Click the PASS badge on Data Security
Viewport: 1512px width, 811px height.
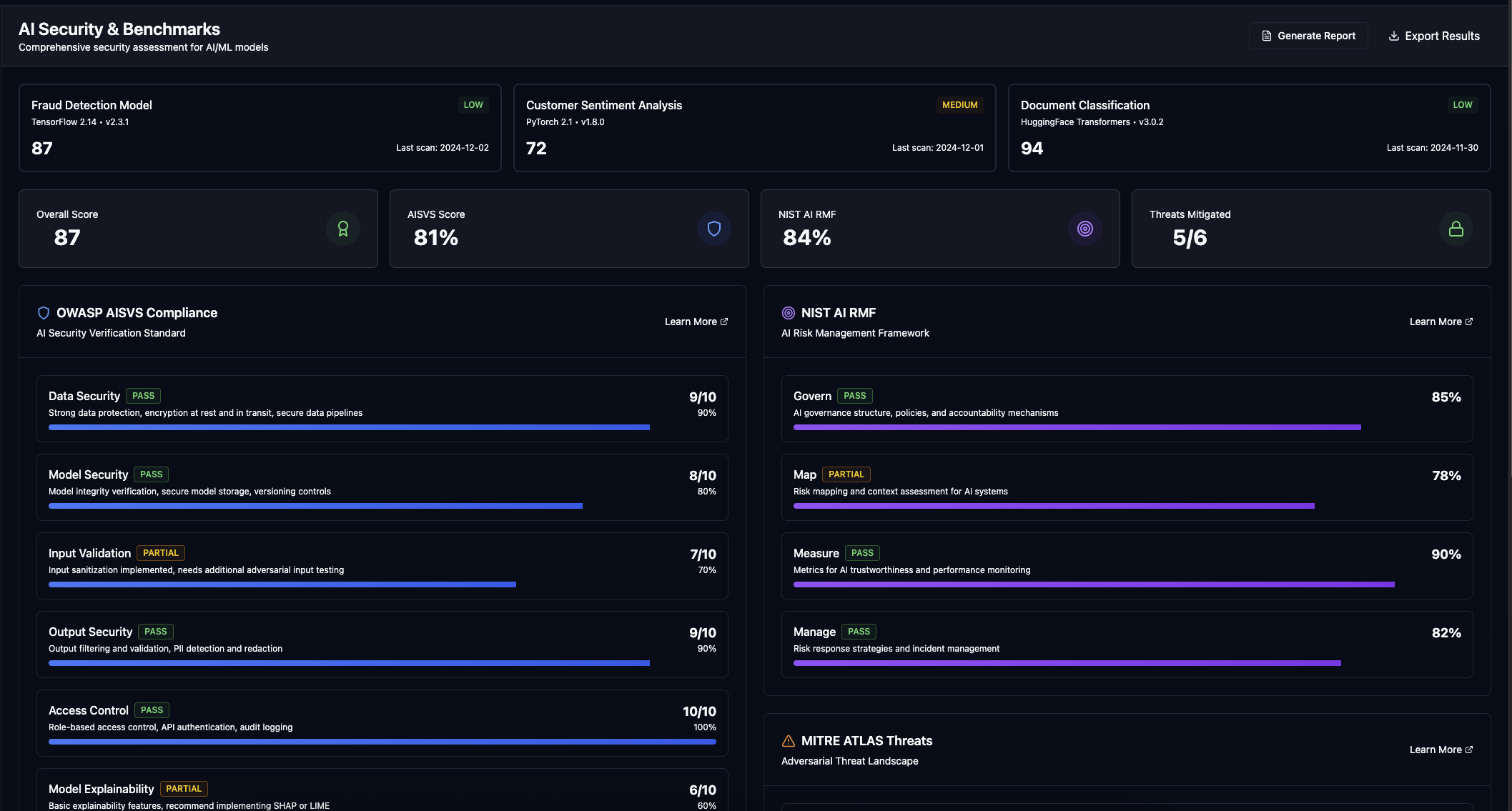[143, 395]
